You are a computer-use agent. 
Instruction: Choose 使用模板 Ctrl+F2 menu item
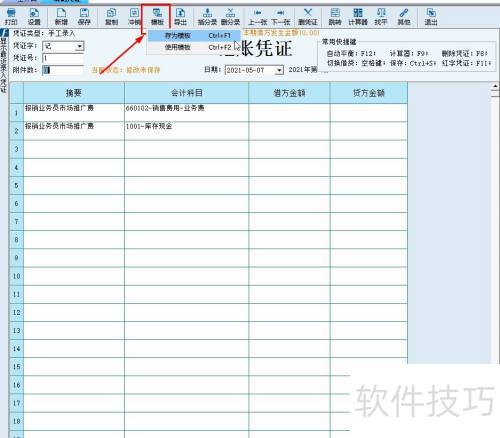pyautogui.click(x=194, y=47)
